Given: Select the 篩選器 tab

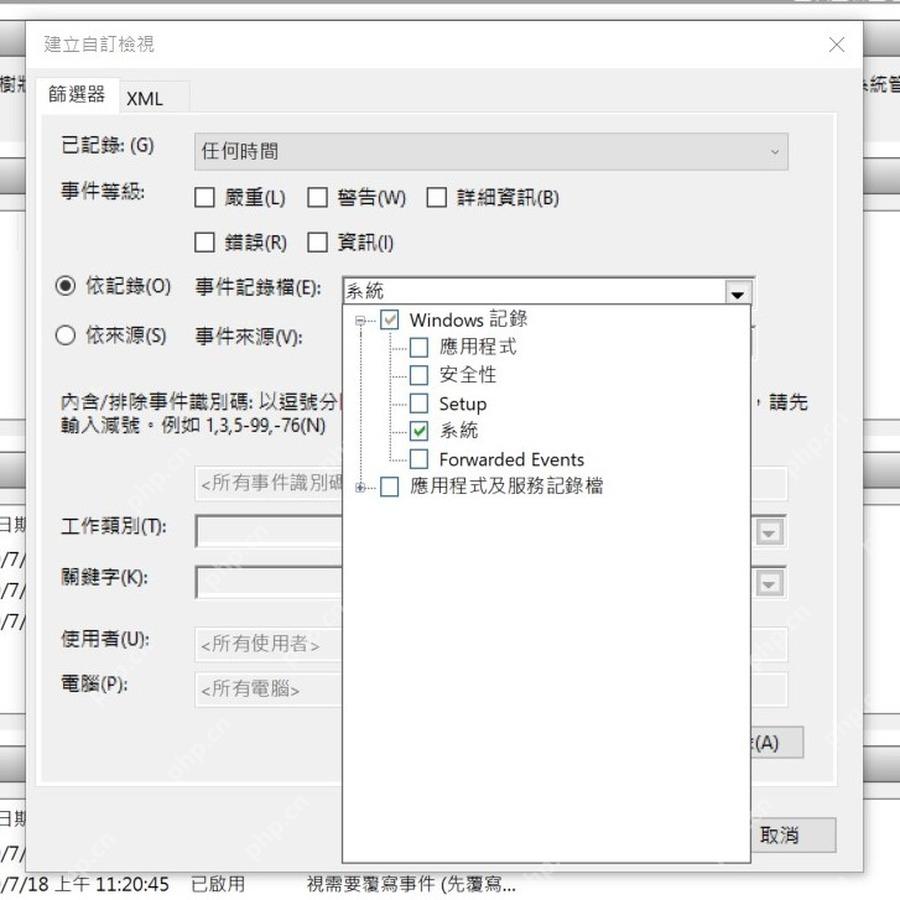Looking at the screenshot, I should [x=77, y=94].
